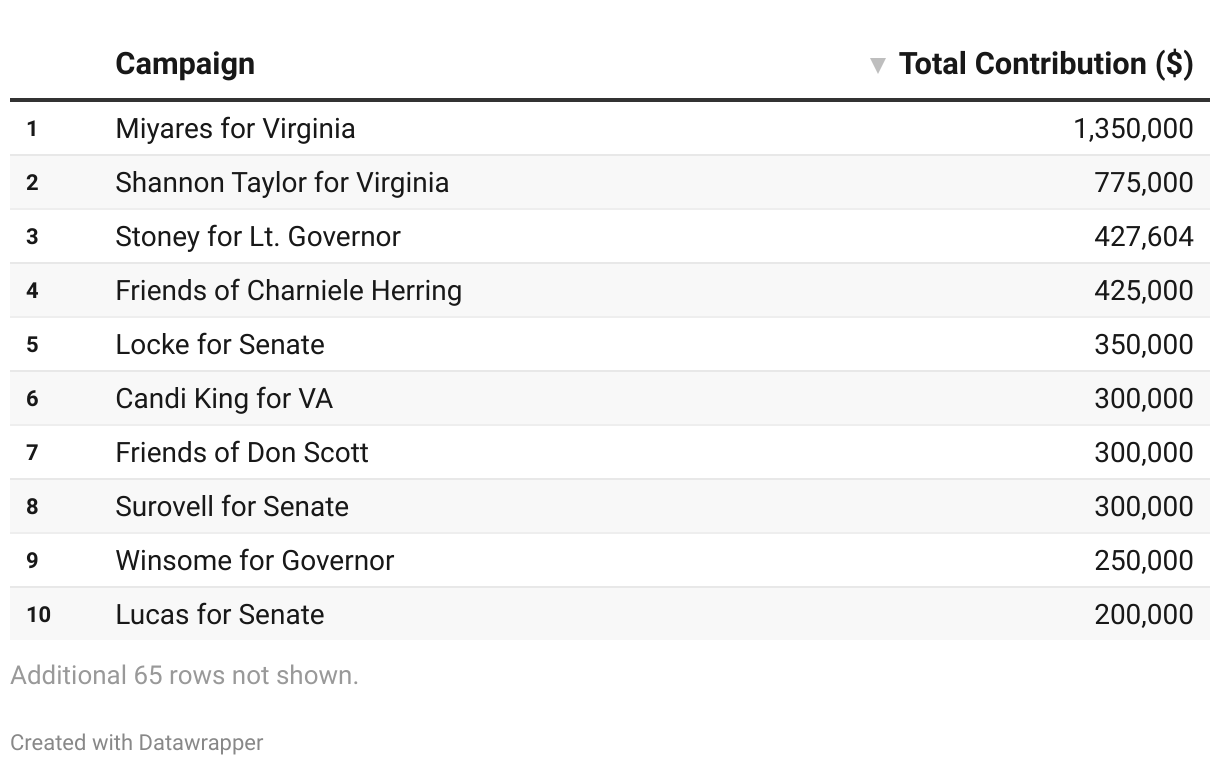Select the 427,604 contribution cell
This screenshot has width=1220, height=766.
(1144, 237)
